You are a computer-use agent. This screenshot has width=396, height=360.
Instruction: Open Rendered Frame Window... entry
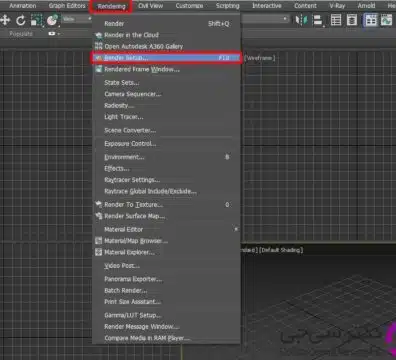tap(166, 69)
